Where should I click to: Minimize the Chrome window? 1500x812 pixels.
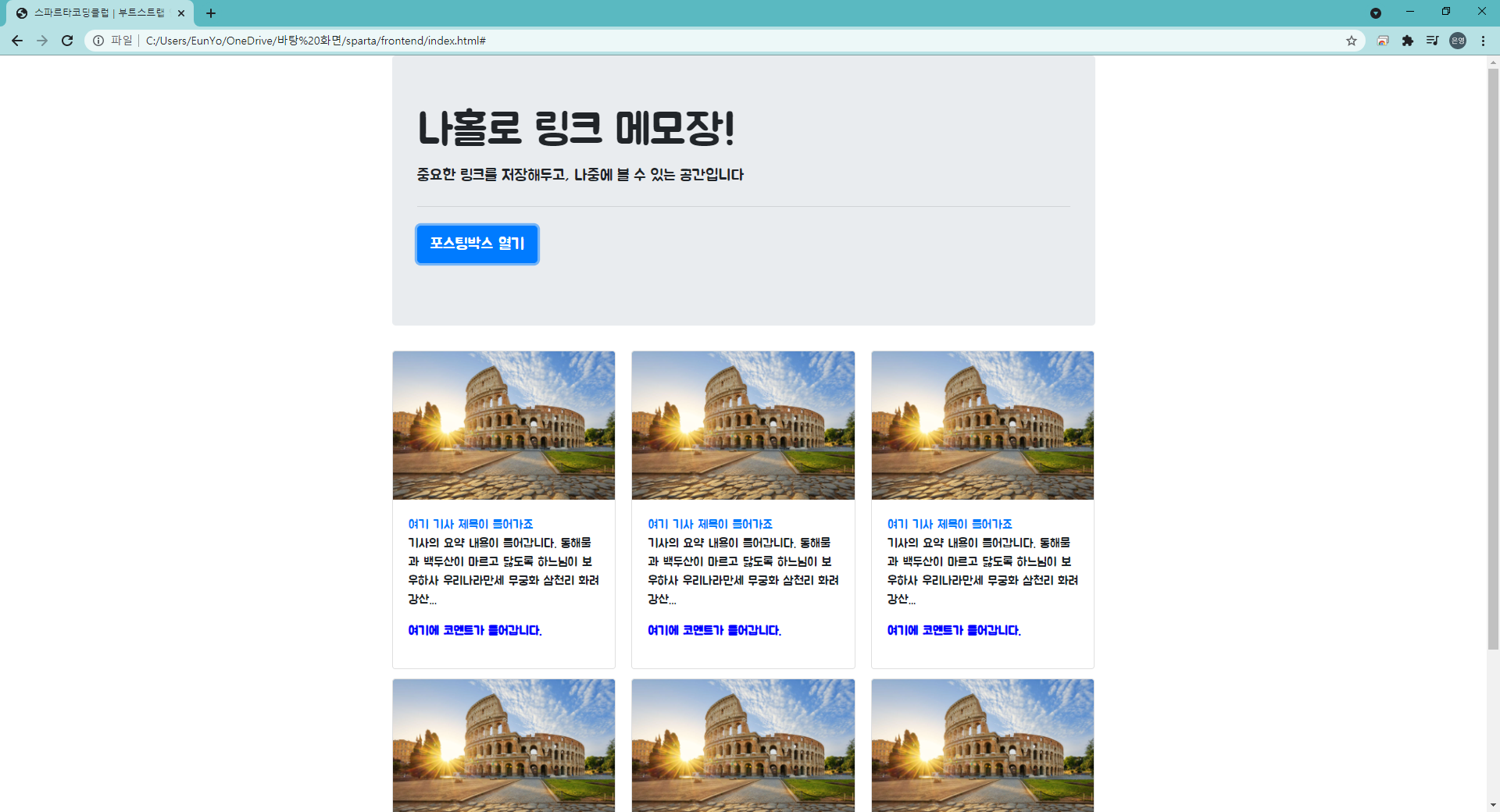coord(1410,12)
